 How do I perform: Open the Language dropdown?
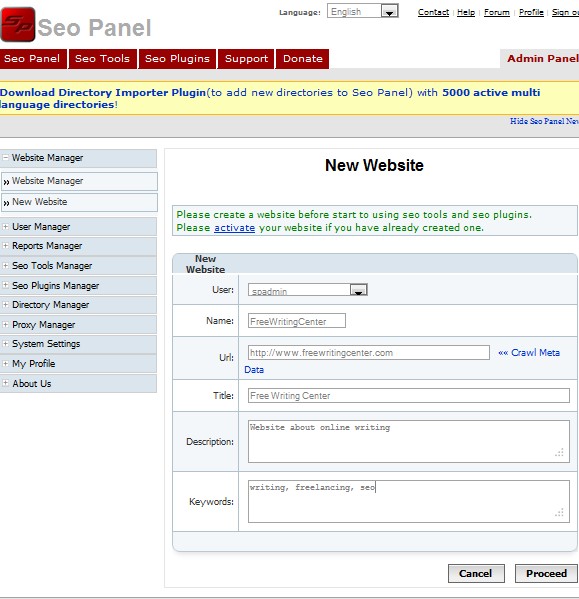pyautogui.click(x=362, y=11)
